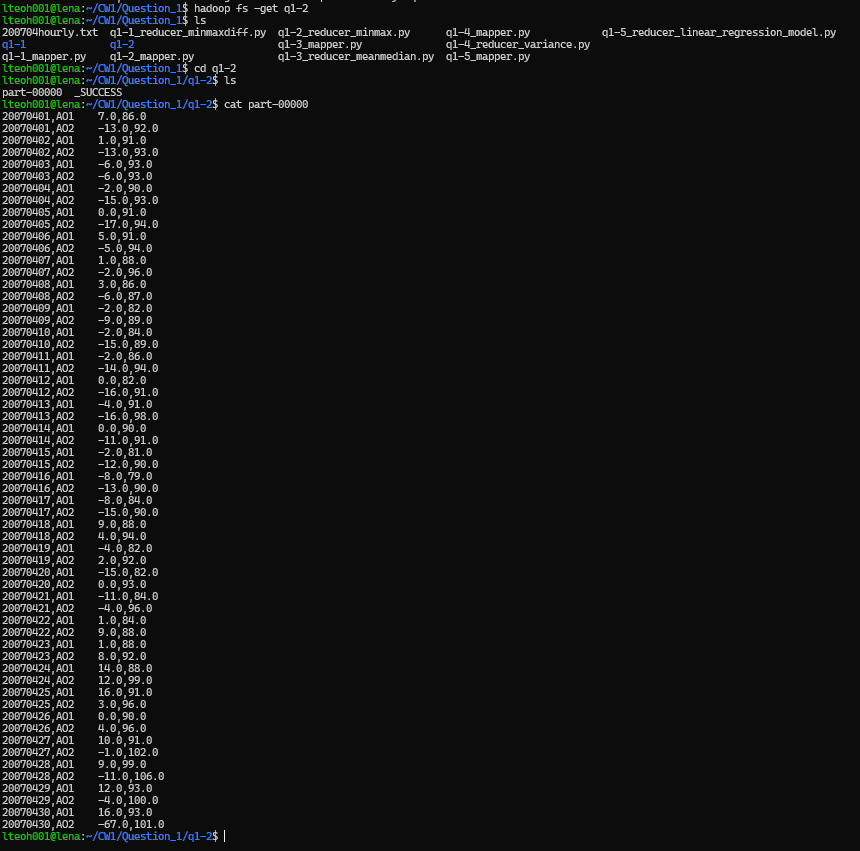Click q1-3_reducer_meanmedian.py file name

point(356,56)
